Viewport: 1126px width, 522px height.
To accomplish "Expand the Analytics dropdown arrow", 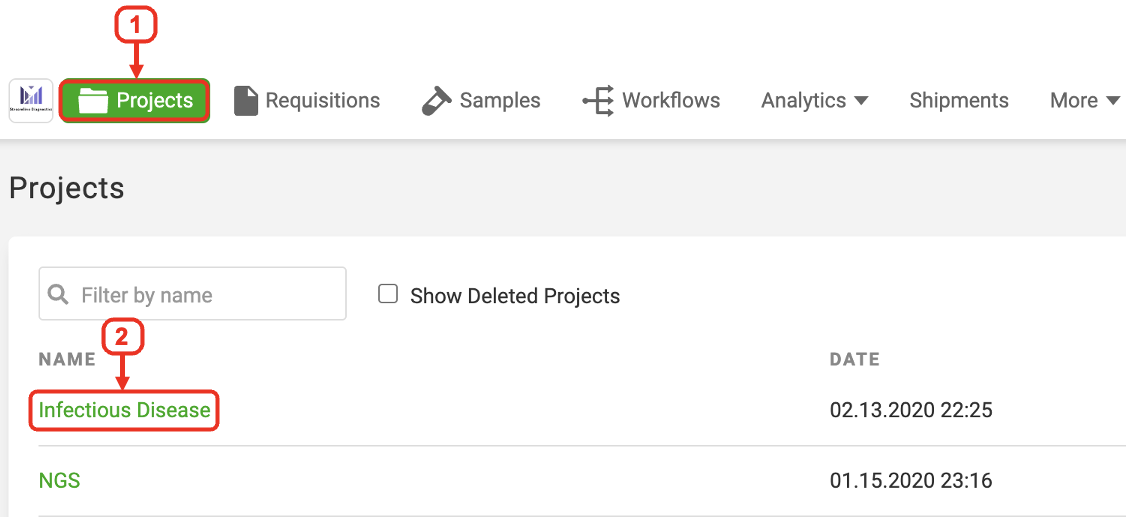I will click(x=861, y=101).
